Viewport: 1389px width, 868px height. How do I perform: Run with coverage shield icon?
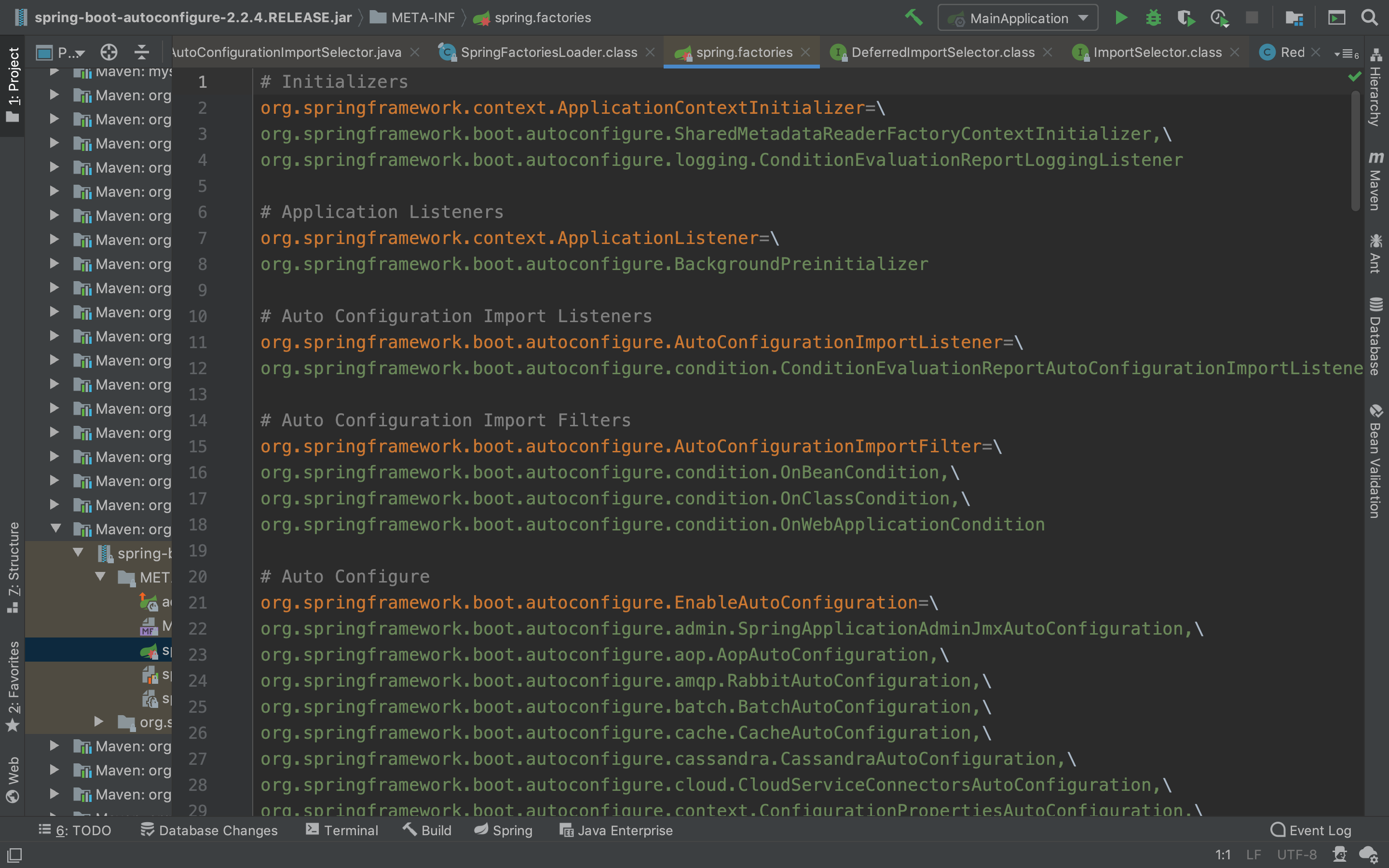click(x=1186, y=18)
